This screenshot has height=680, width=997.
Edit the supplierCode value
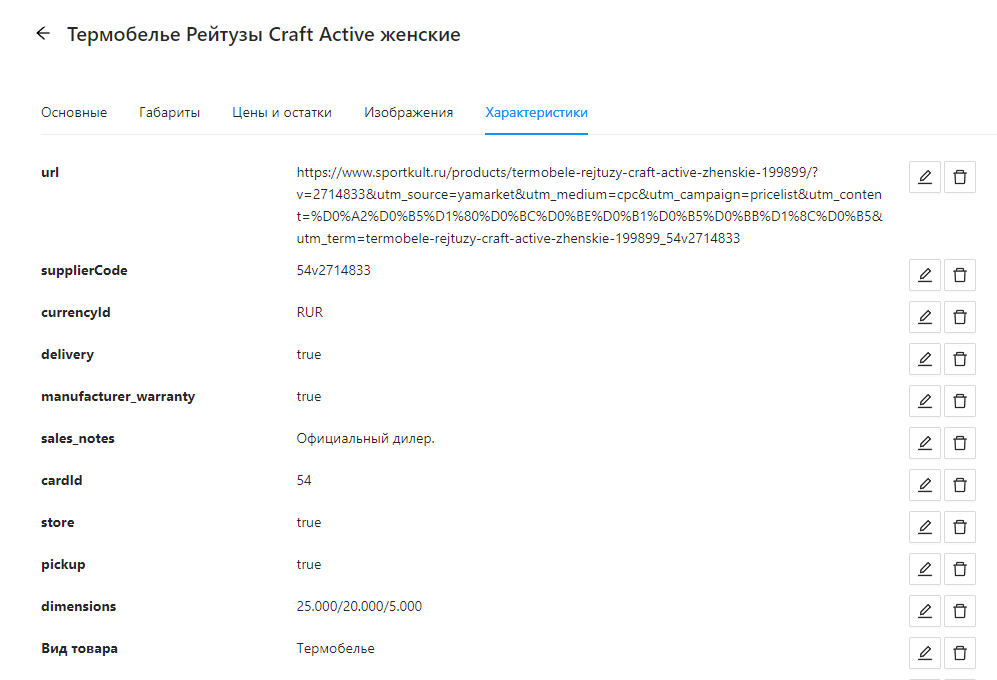[x=924, y=275]
